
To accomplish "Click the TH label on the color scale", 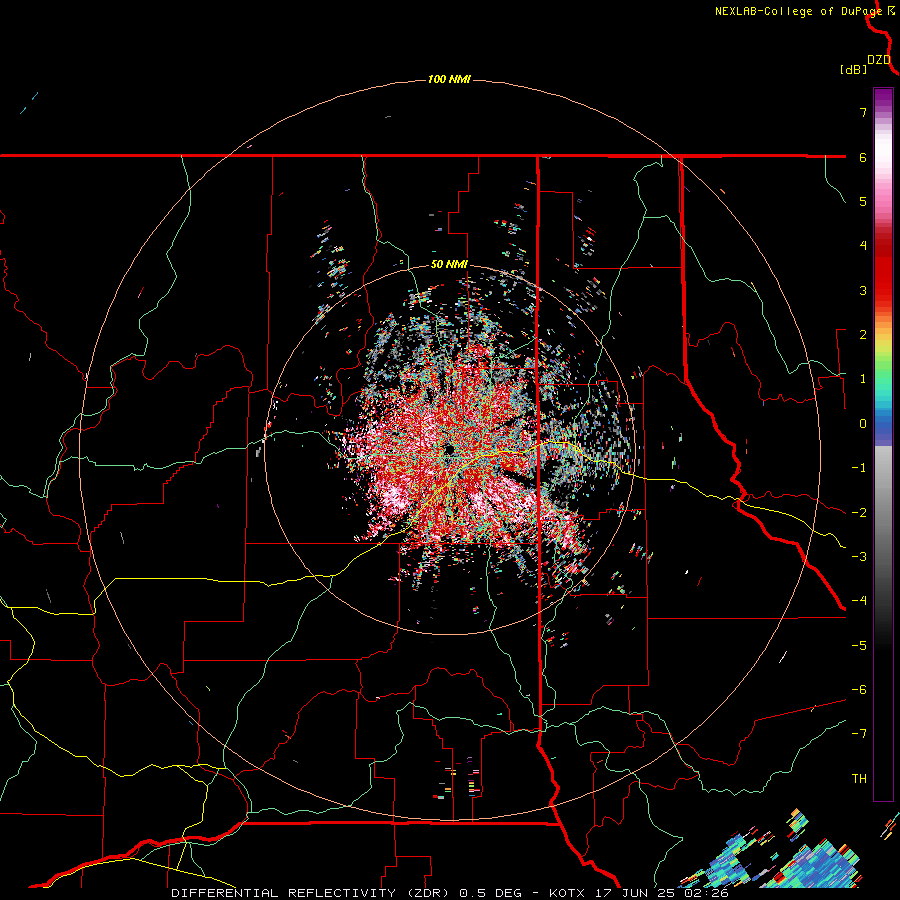I will 859,779.
